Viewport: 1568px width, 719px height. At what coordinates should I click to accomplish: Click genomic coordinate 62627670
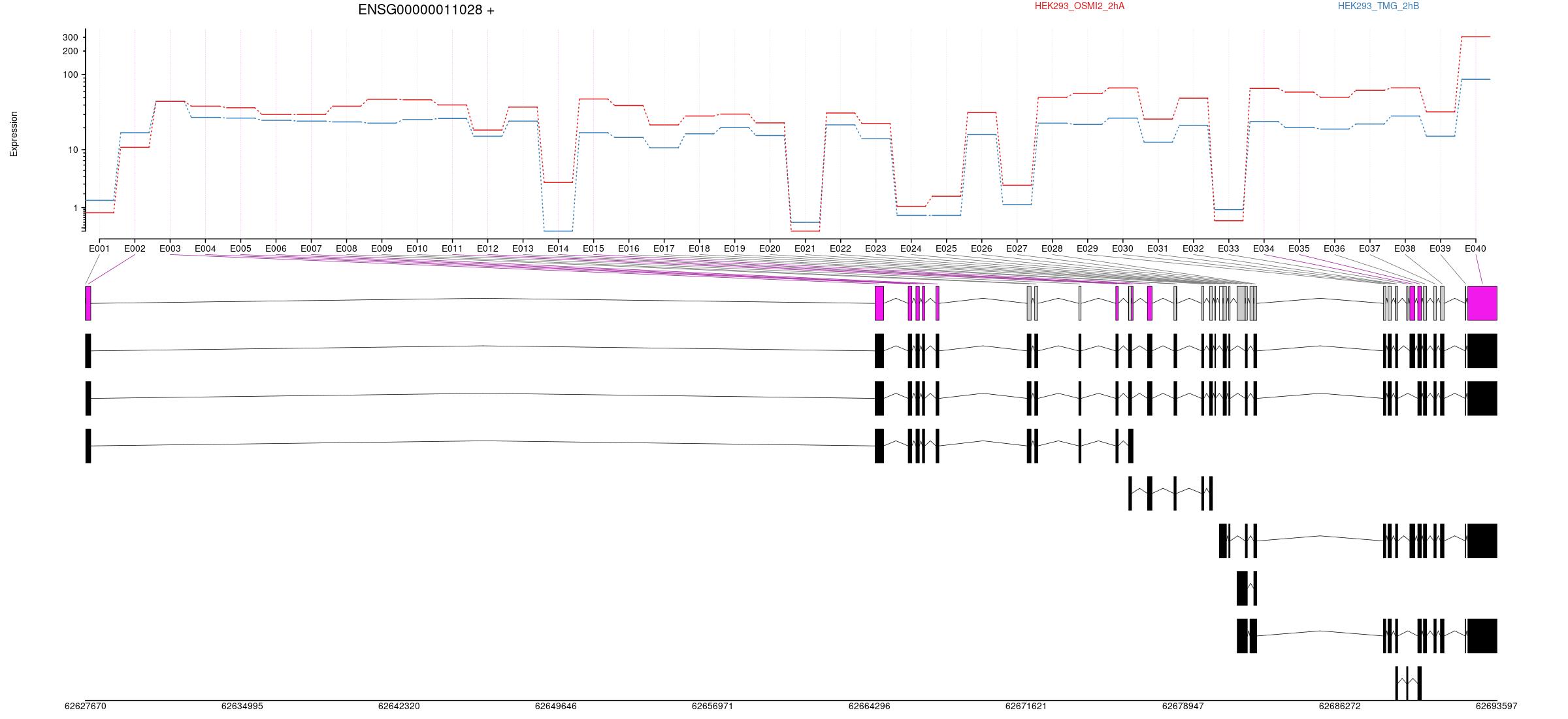click(x=86, y=706)
